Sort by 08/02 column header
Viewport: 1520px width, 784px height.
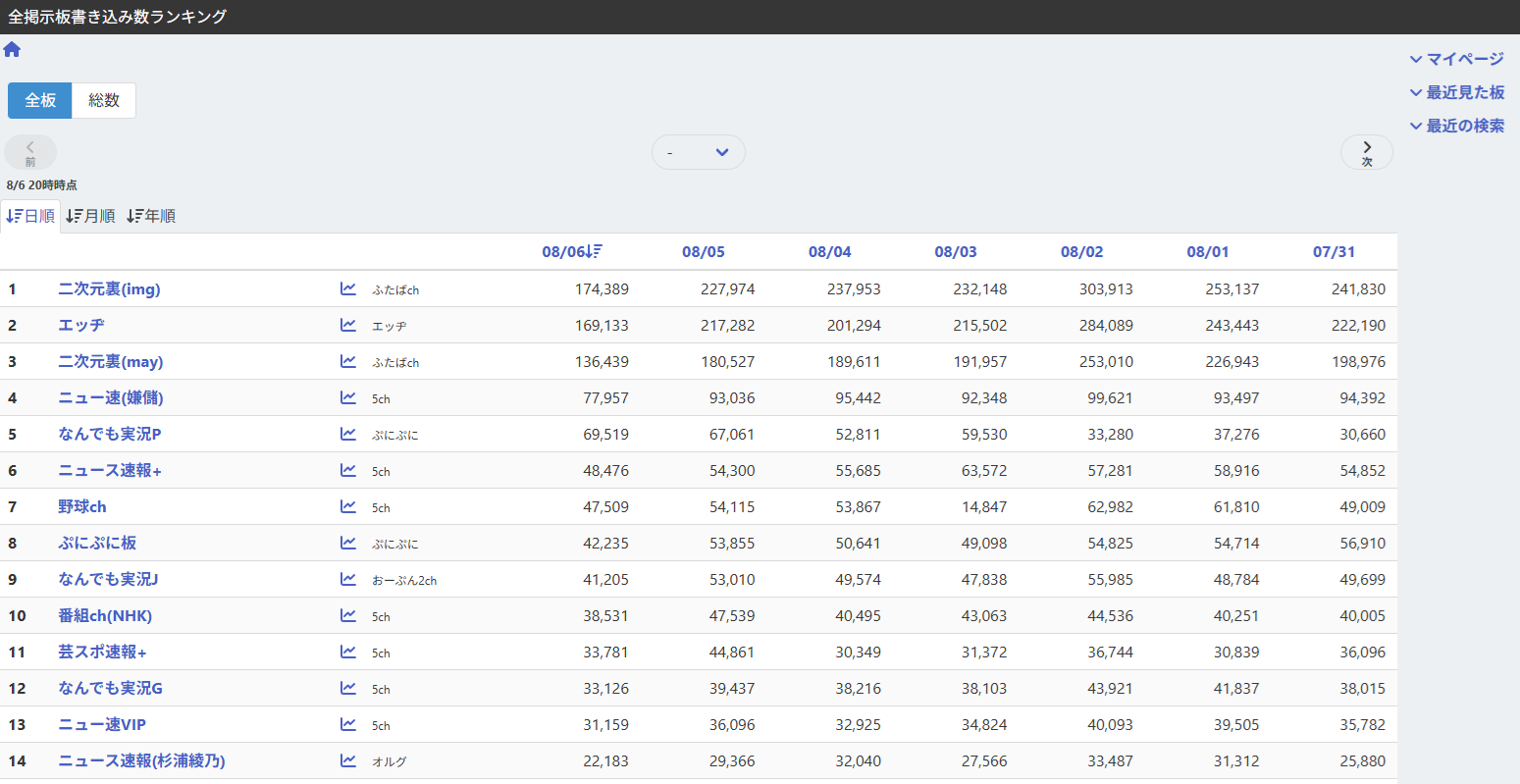(1082, 252)
